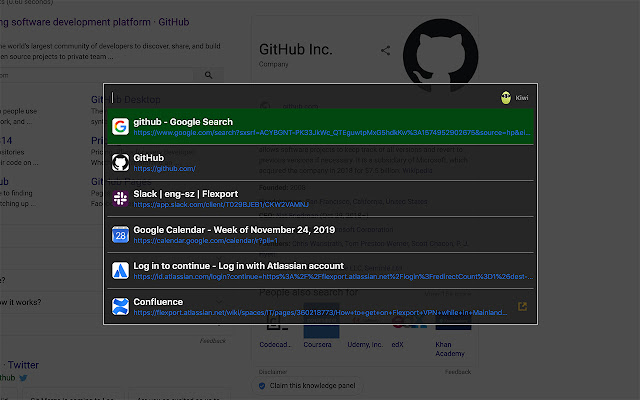Open the flexport.atlassian.net wiki URL
Image resolution: width=640 pixels, height=400 pixels.
click(x=320, y=312)
